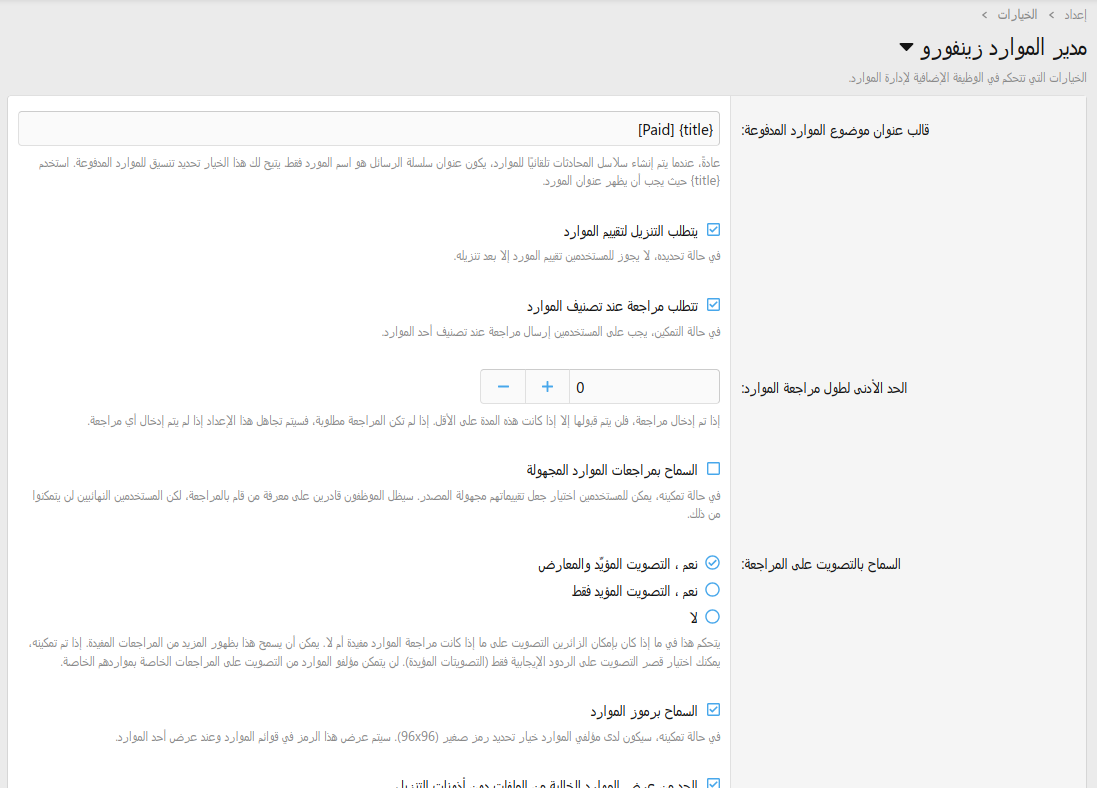Select the 'لا' voting radio option
This screenshot has height=788, width=1097.
(x=713, y=617)
